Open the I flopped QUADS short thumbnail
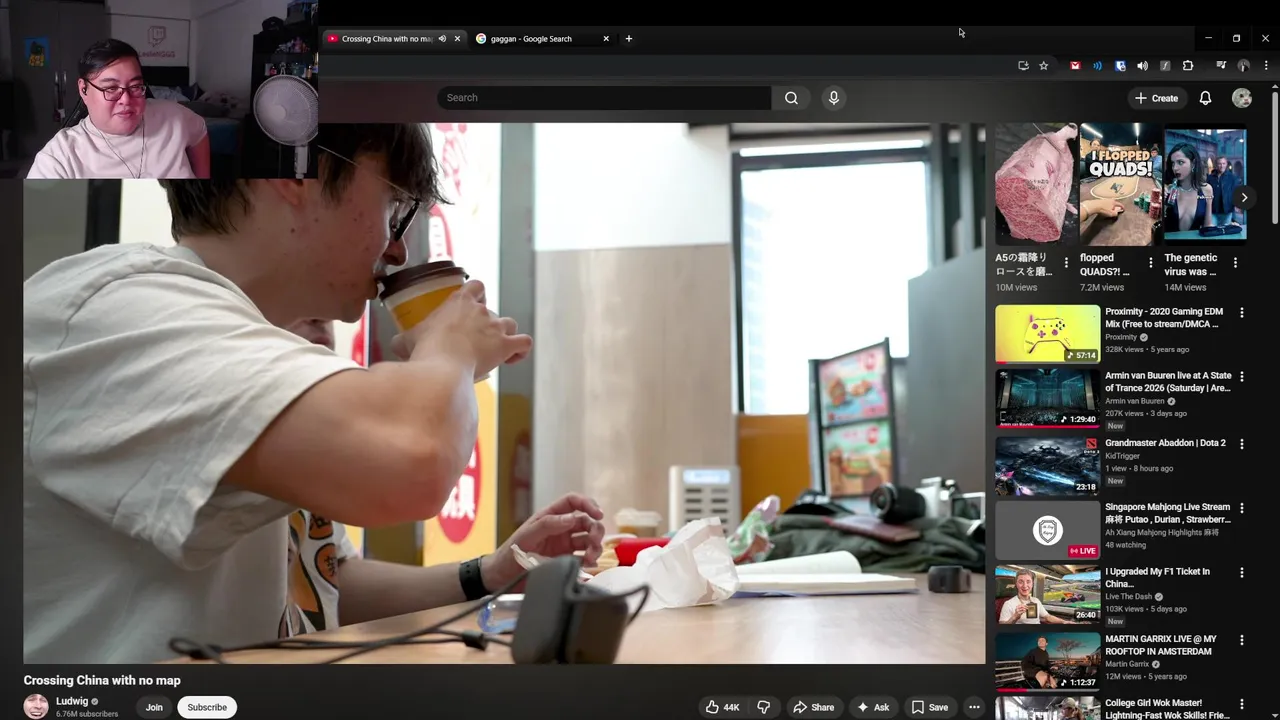 [1120, 184]
